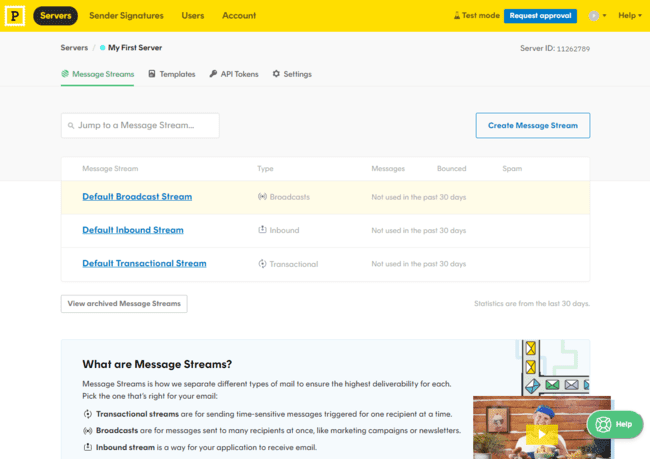Click the green Help chat bubble

pyautogui.click(x=614, y=424)
